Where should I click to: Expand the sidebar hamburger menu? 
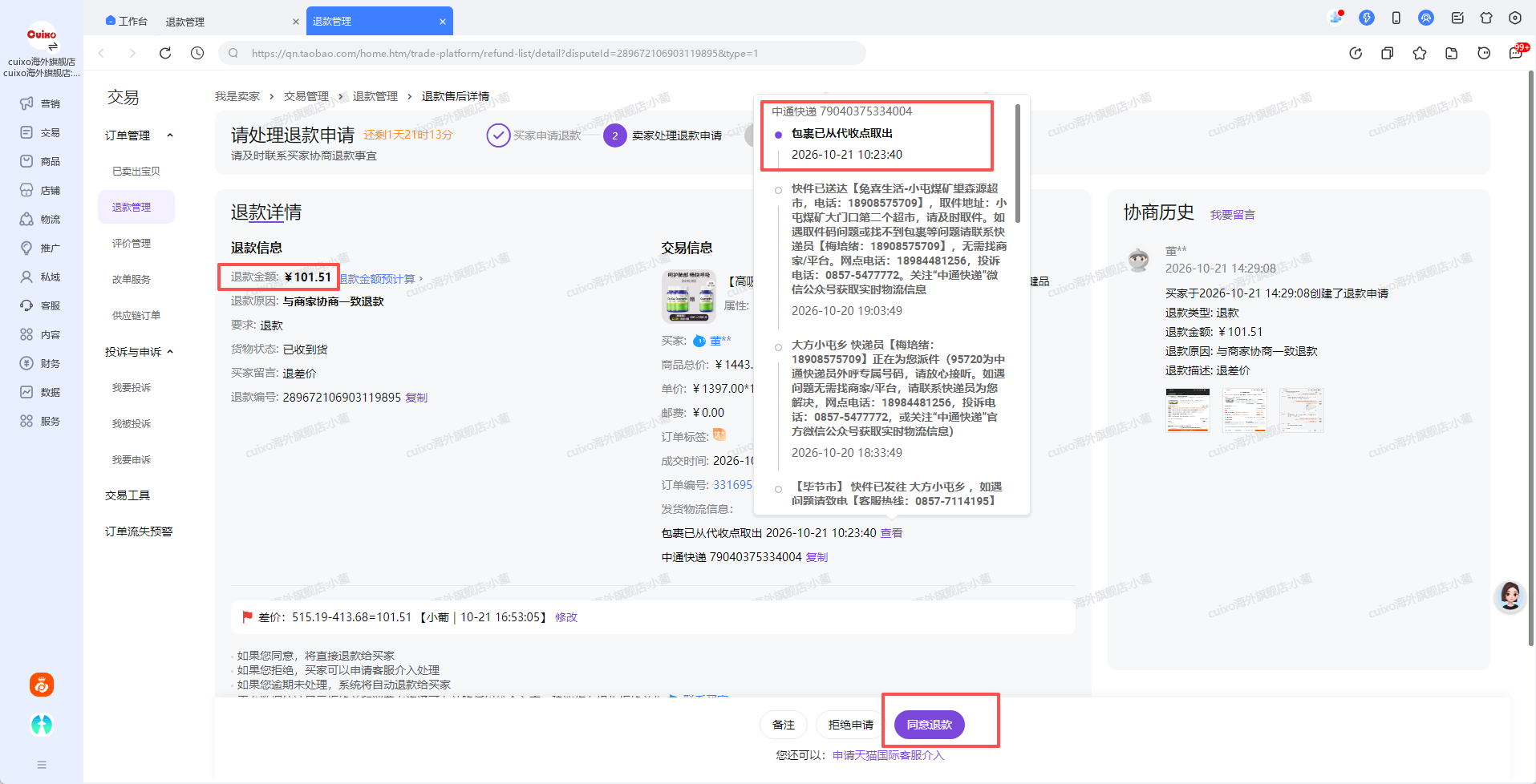[x=42, y=765]
